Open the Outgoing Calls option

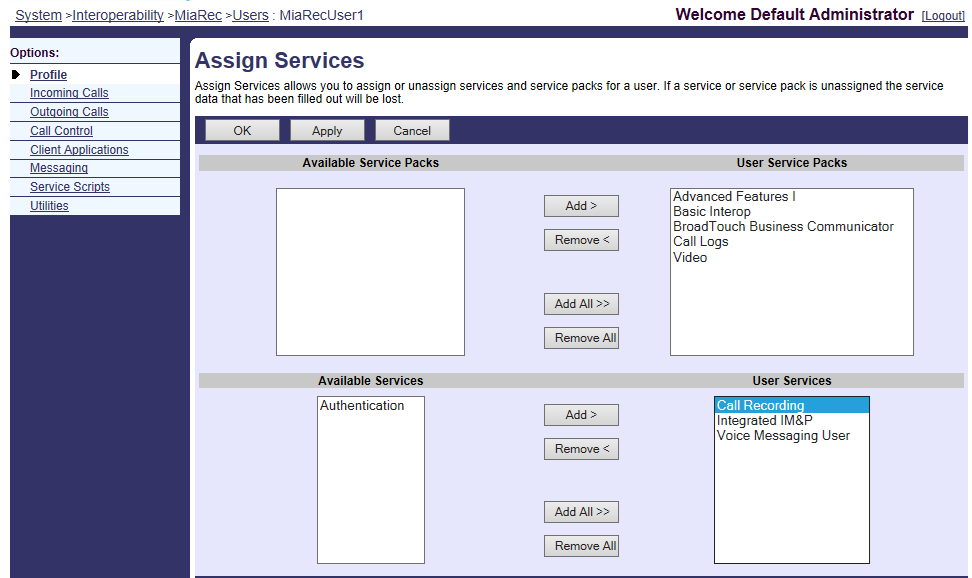(x=69, y=112)
